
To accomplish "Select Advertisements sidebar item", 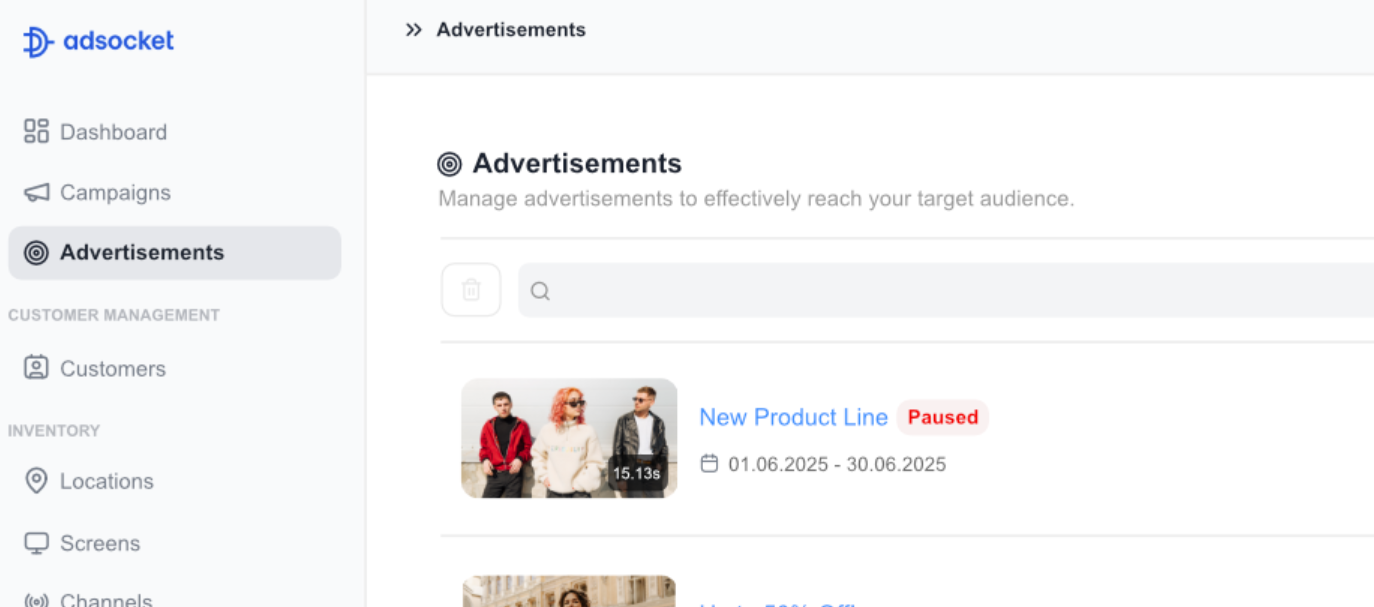I will (142, 252).
